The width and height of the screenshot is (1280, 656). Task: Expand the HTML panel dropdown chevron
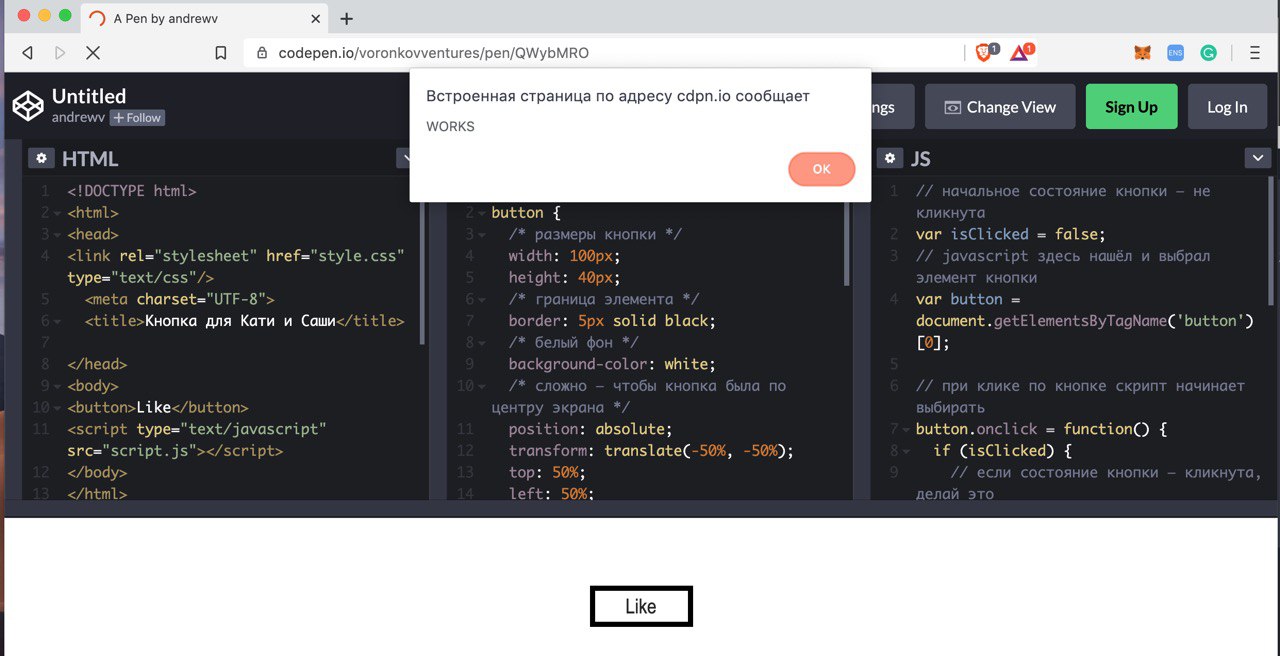(404, 158)
